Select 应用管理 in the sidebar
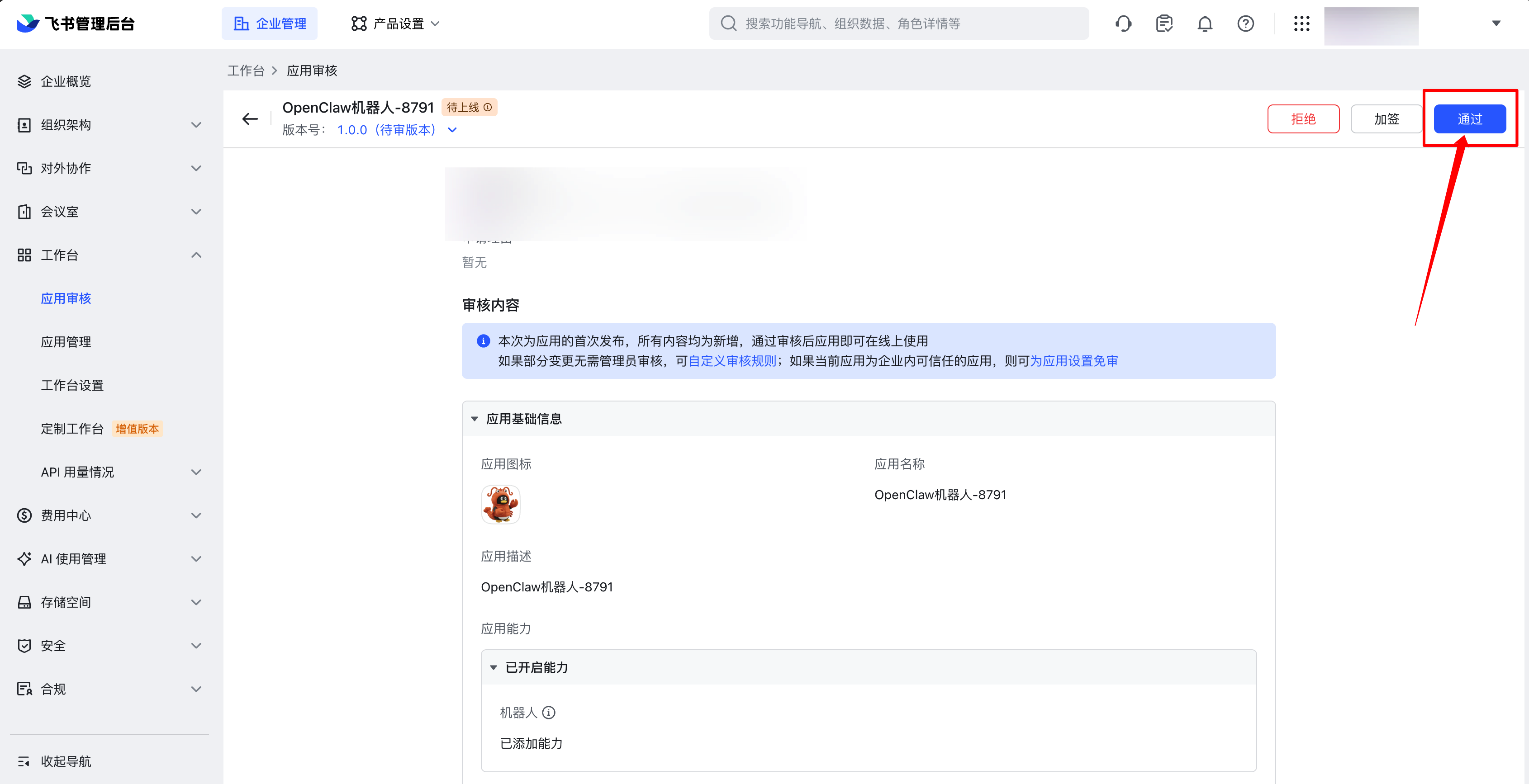1529x784 pixels. (66, 341)
